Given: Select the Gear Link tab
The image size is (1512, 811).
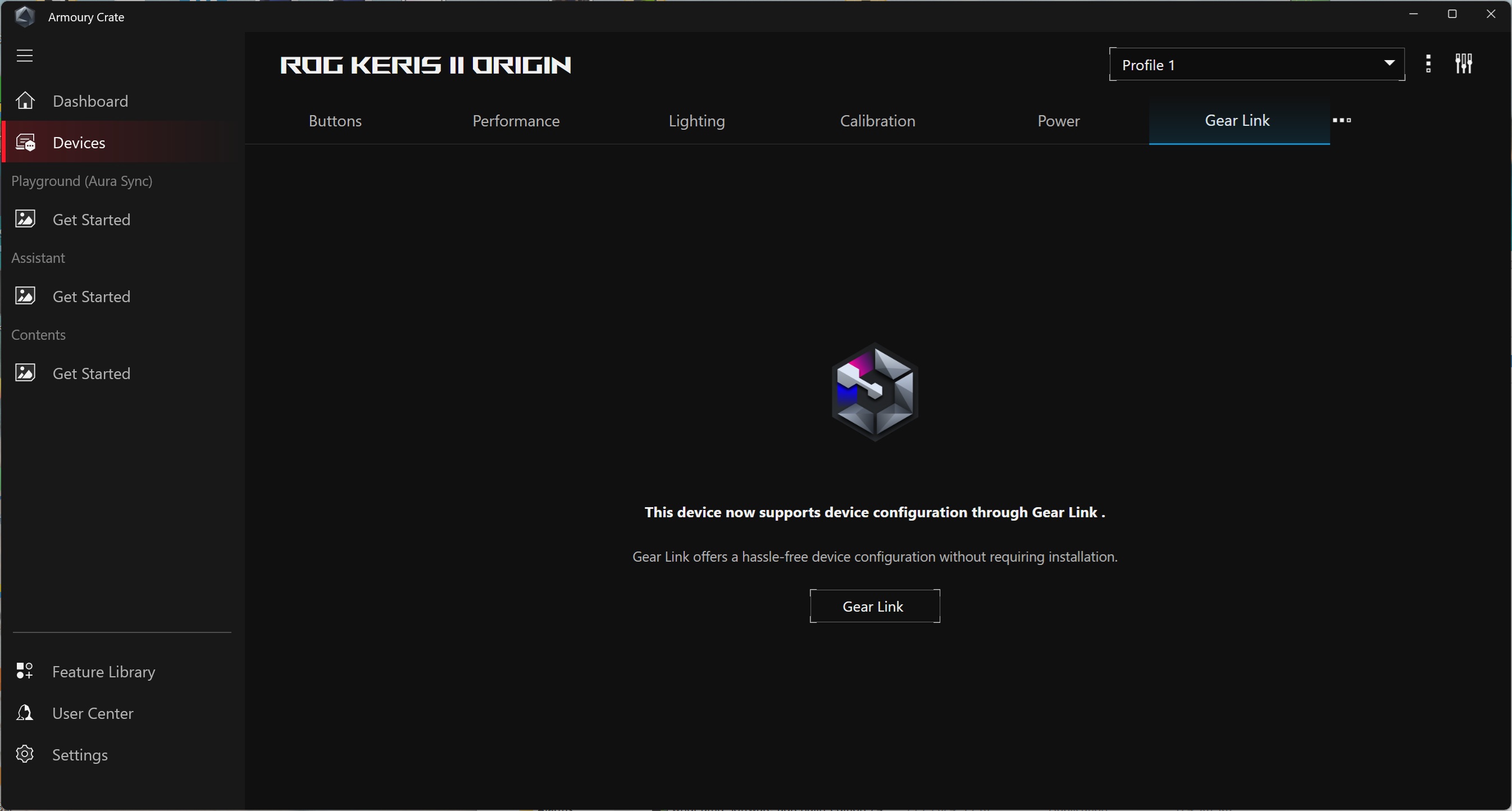Looking at the screenshot, I should tap(1239, 121).
